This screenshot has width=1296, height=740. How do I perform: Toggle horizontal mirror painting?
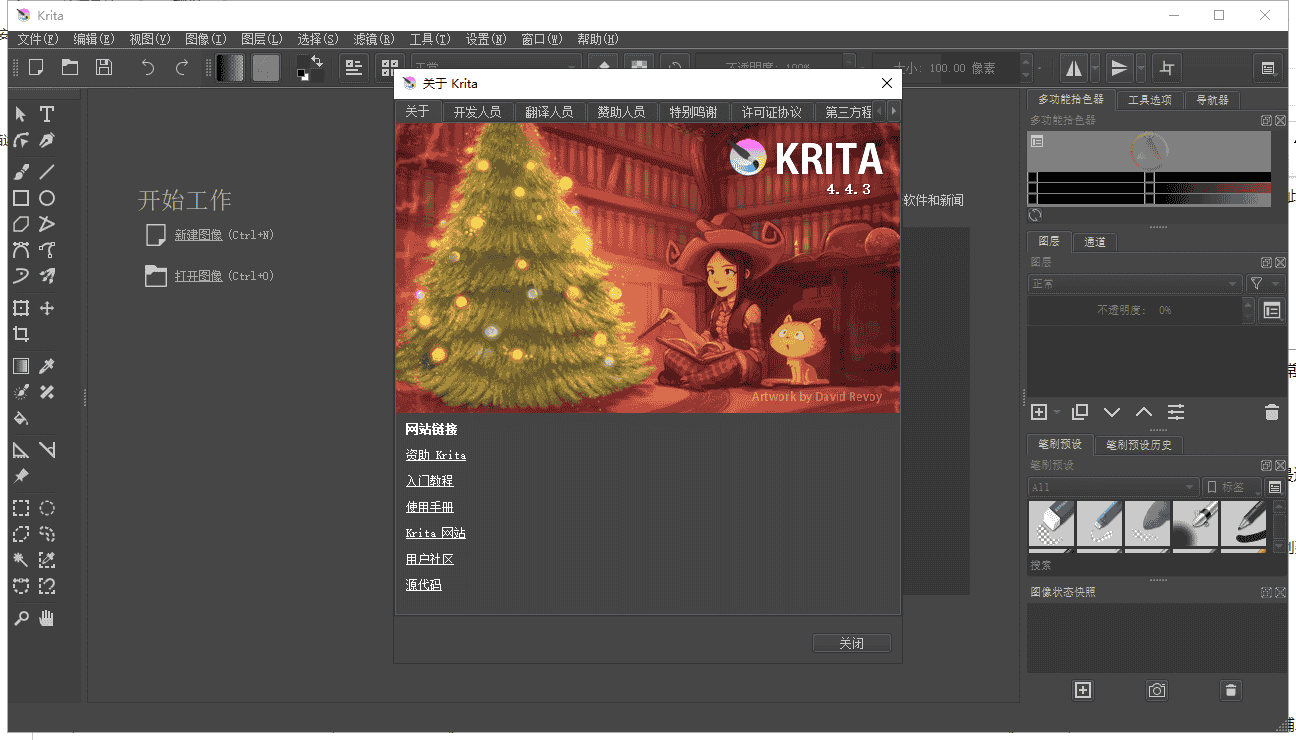1073,67
